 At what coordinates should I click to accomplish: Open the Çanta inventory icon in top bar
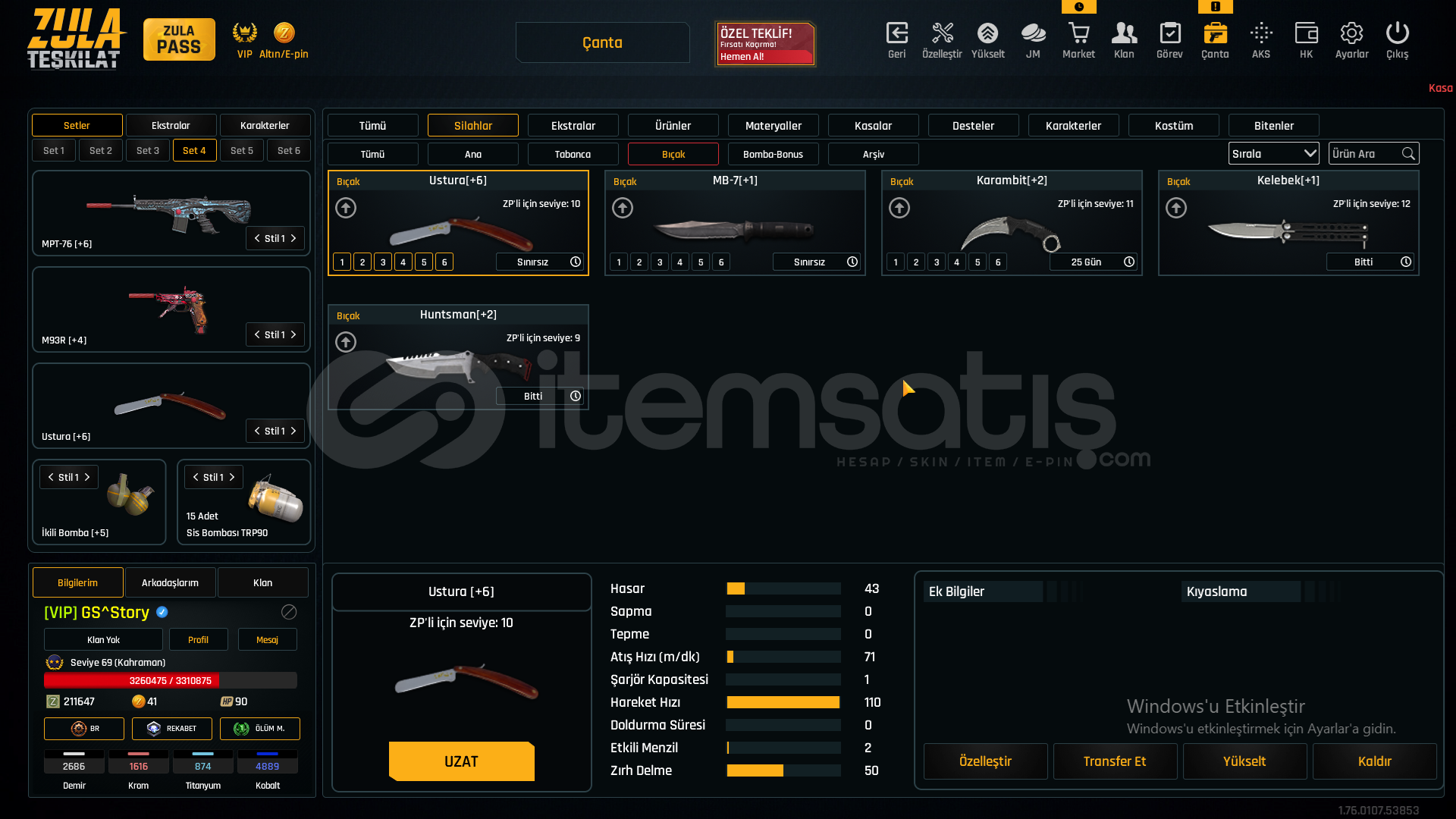point(1215,33)
